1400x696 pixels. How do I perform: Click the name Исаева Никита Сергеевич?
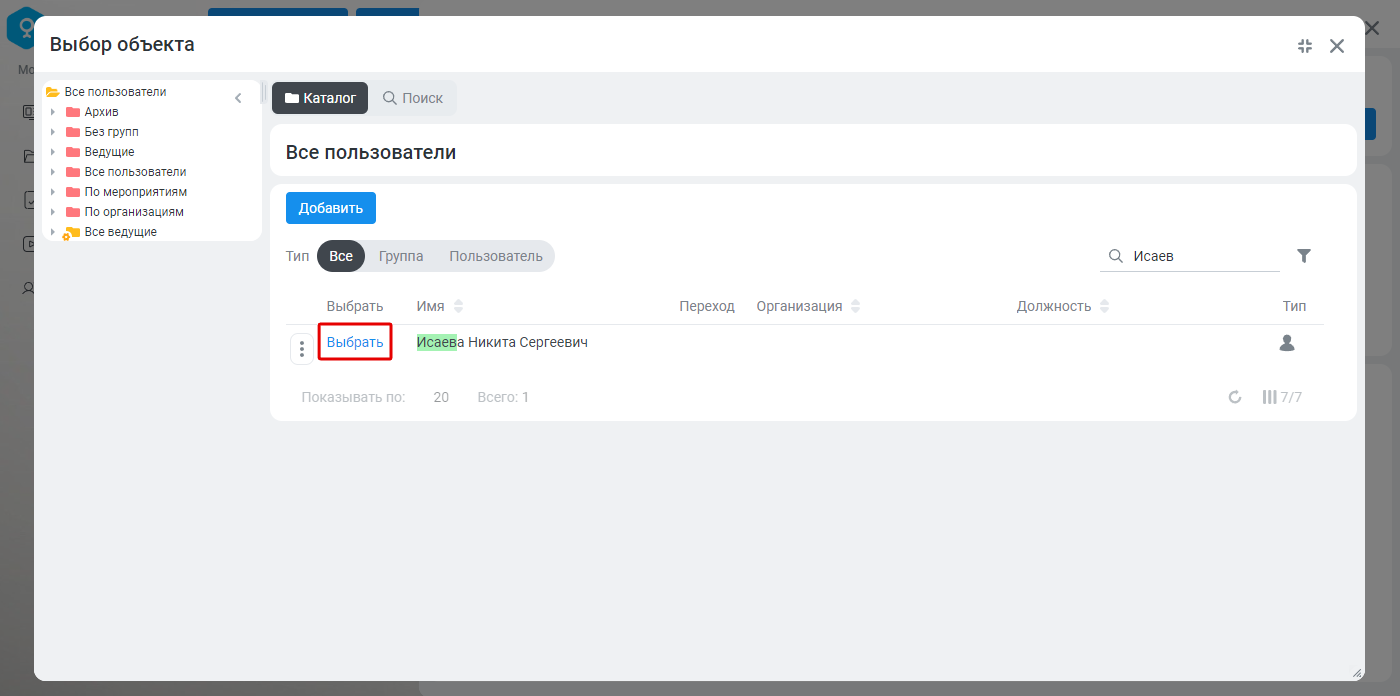pyautogui.click(x=502, y=343)
